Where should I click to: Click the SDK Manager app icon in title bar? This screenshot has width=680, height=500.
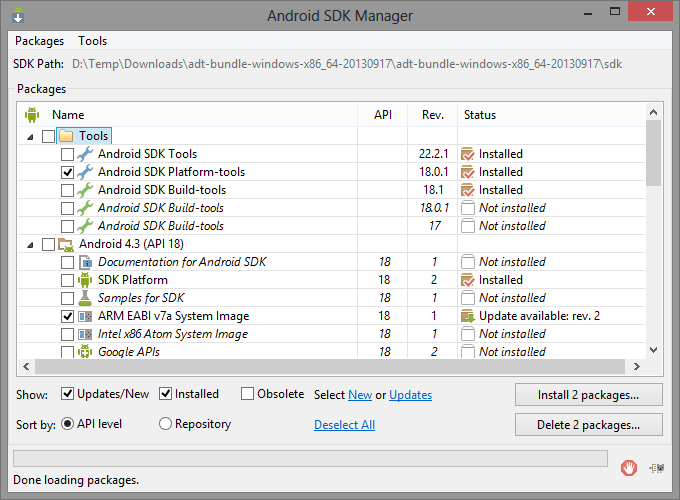pyautogui.click(x=18, y=15)
